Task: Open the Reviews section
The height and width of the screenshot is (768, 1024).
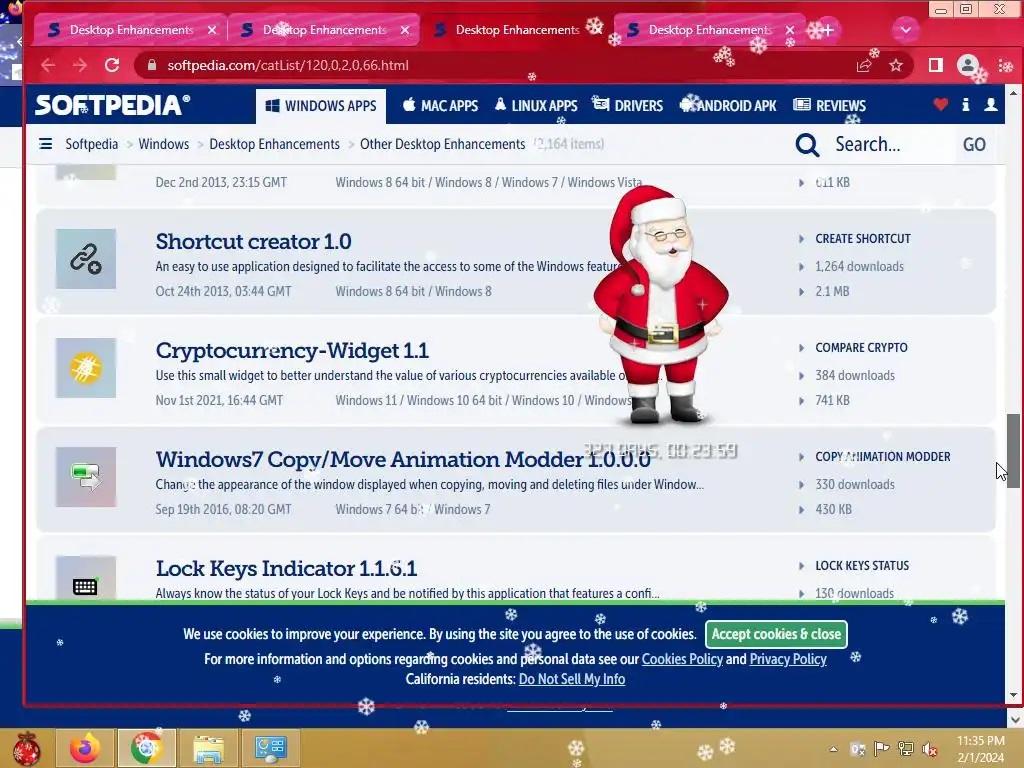Action: coord(829,106)
